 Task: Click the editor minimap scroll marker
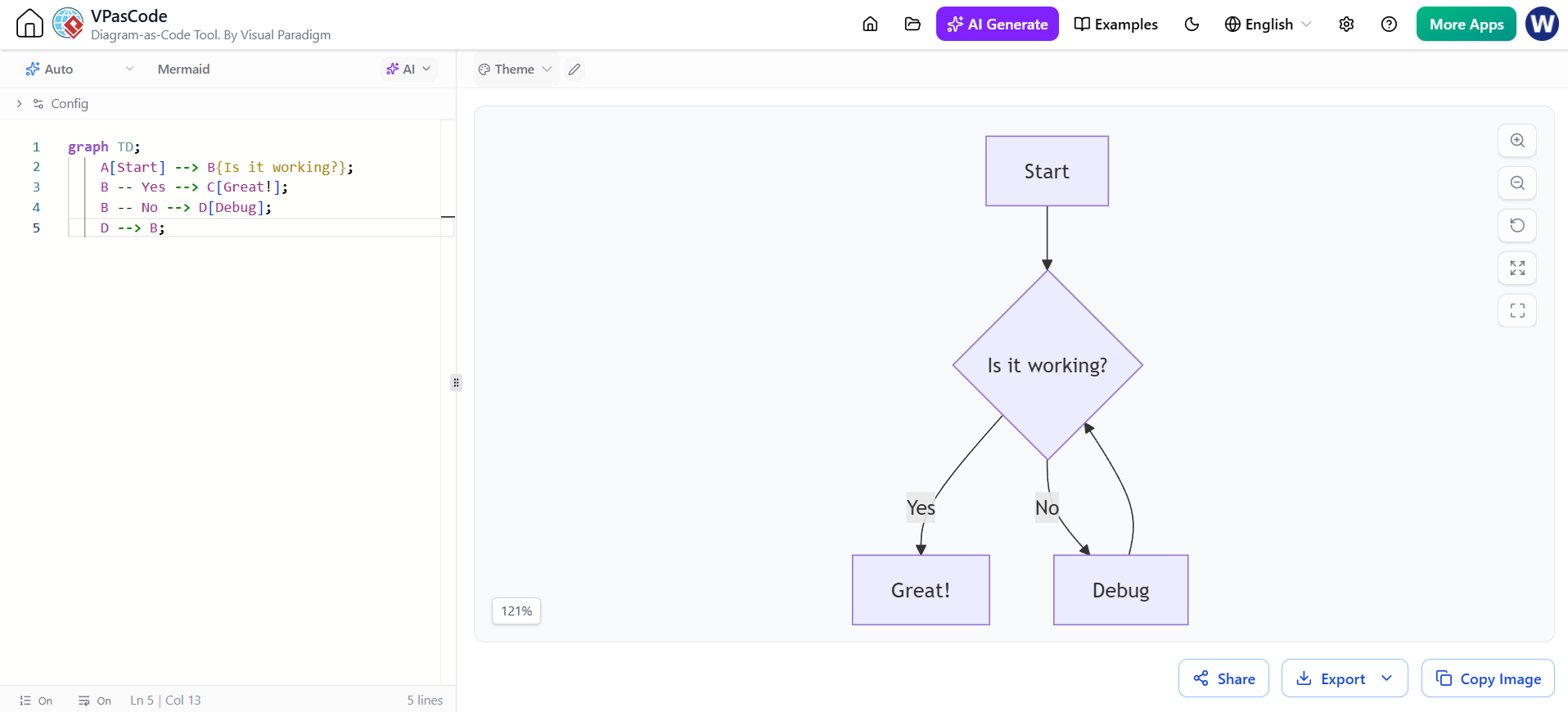point(448,217)
